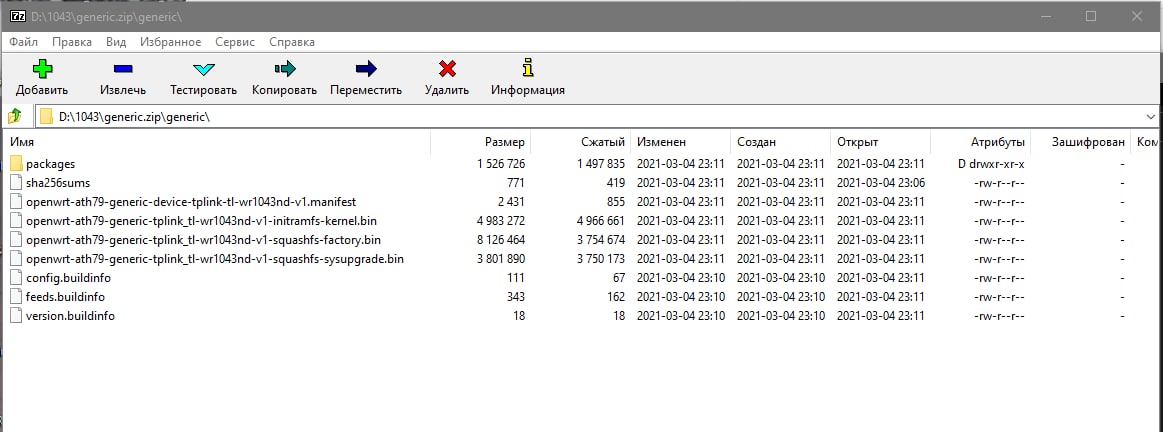Click the size value 2 431
The width and height of the screenshot is (1163, 432).
[x=512, y=202]
